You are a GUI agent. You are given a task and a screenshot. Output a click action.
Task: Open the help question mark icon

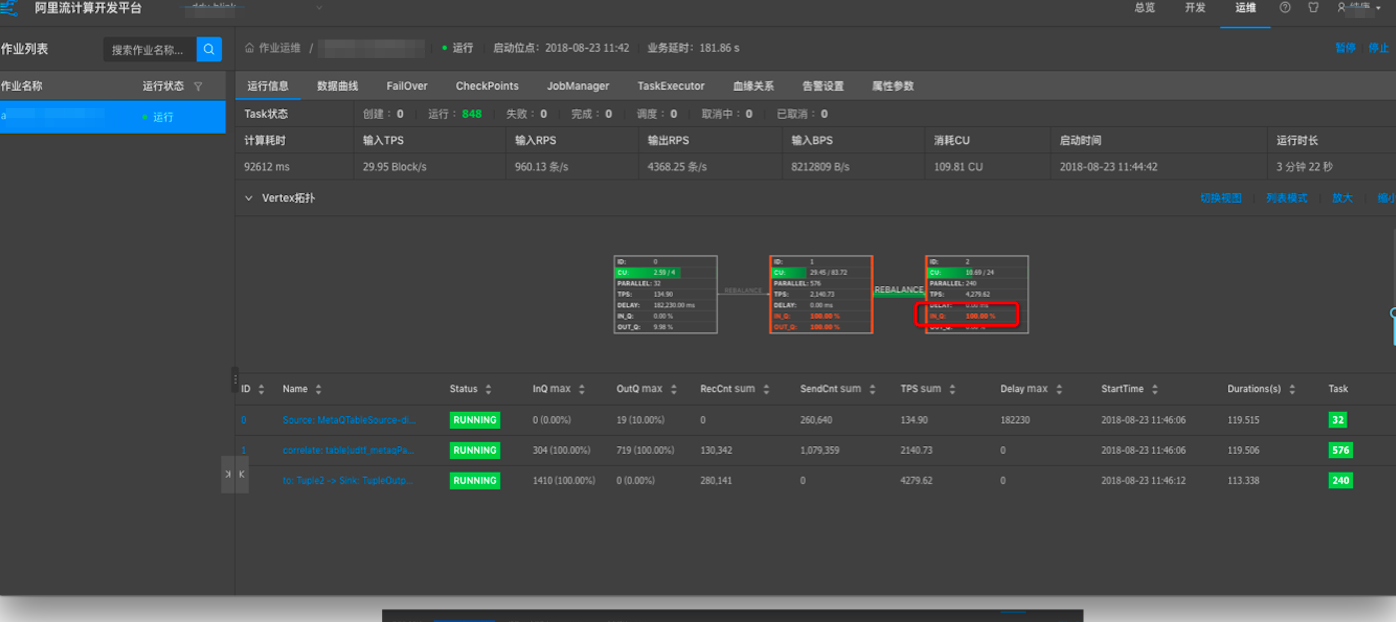(x=1285, y=8)
